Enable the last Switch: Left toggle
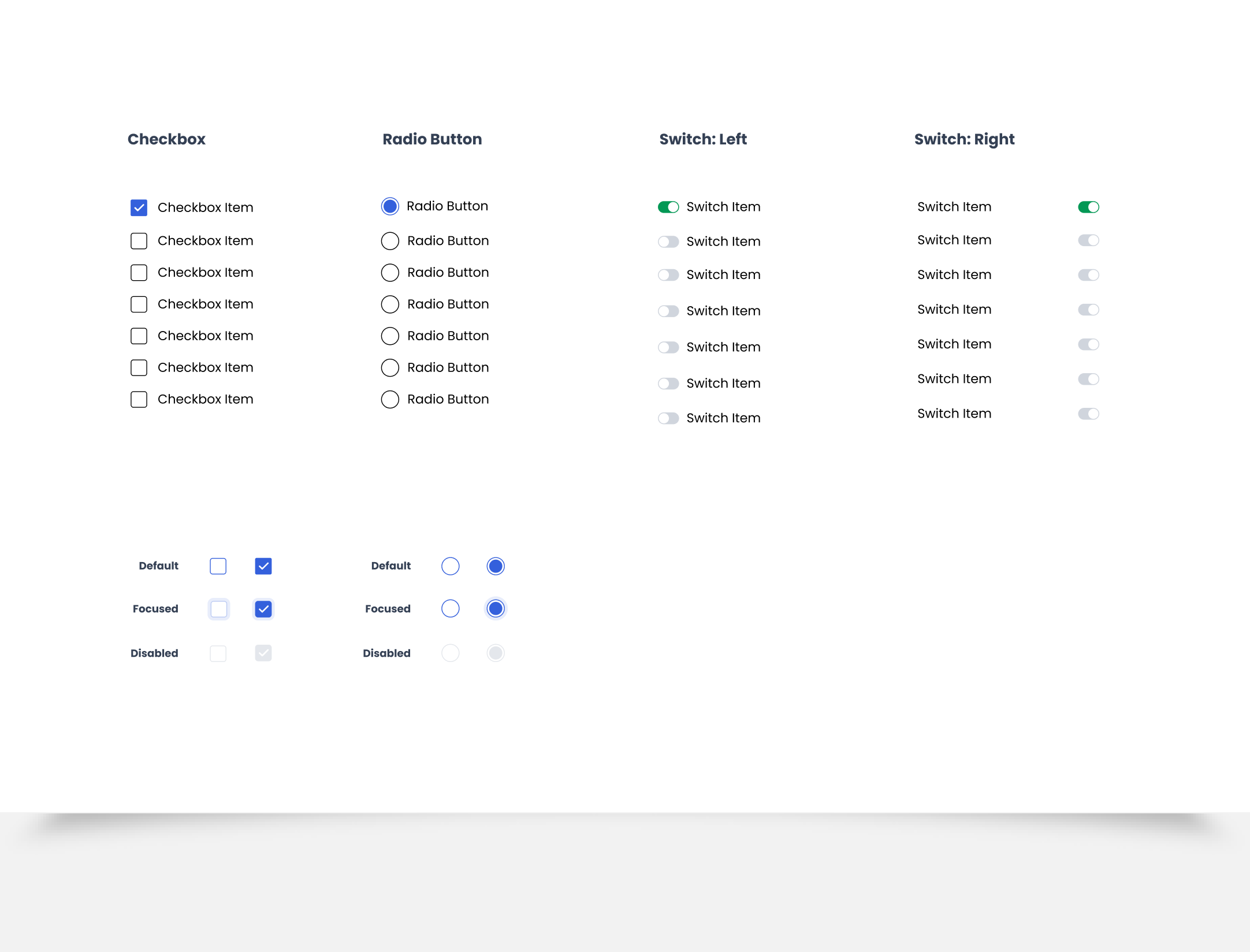 click(x=668, y=418)
